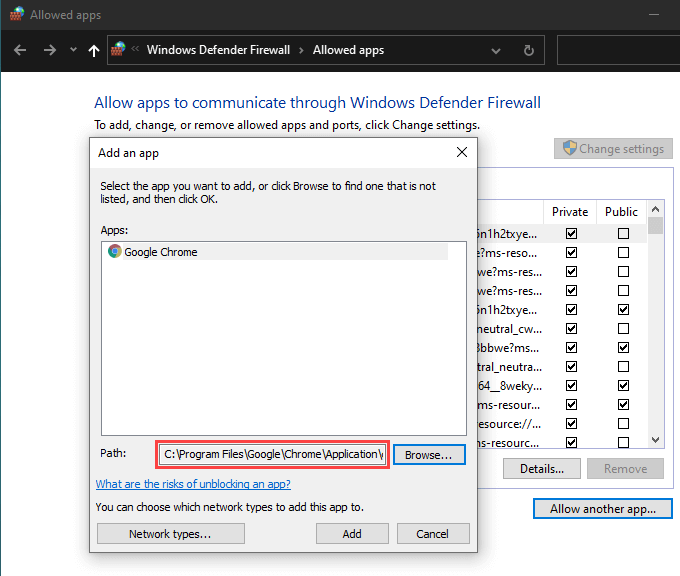The width and height of the screenshot is (680, 576).
Task: Click the Browse button
Action: 429,455
